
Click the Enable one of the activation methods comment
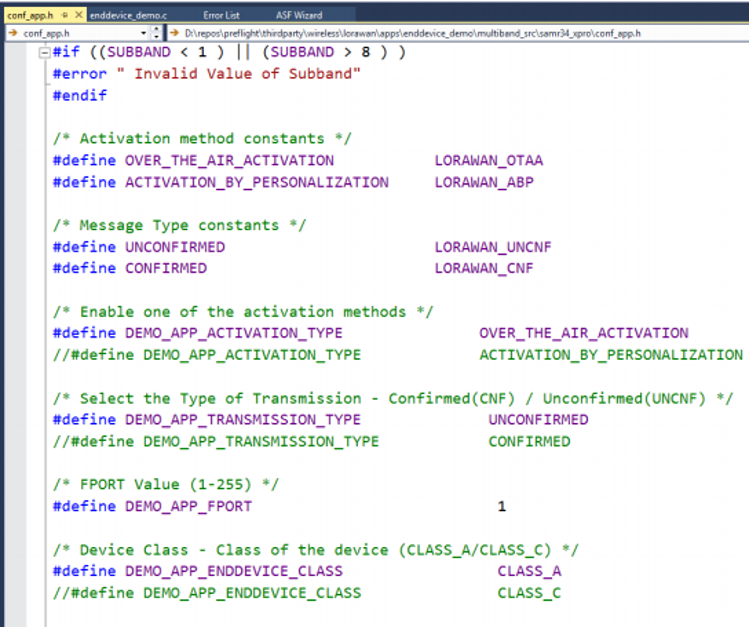point(243,312)
